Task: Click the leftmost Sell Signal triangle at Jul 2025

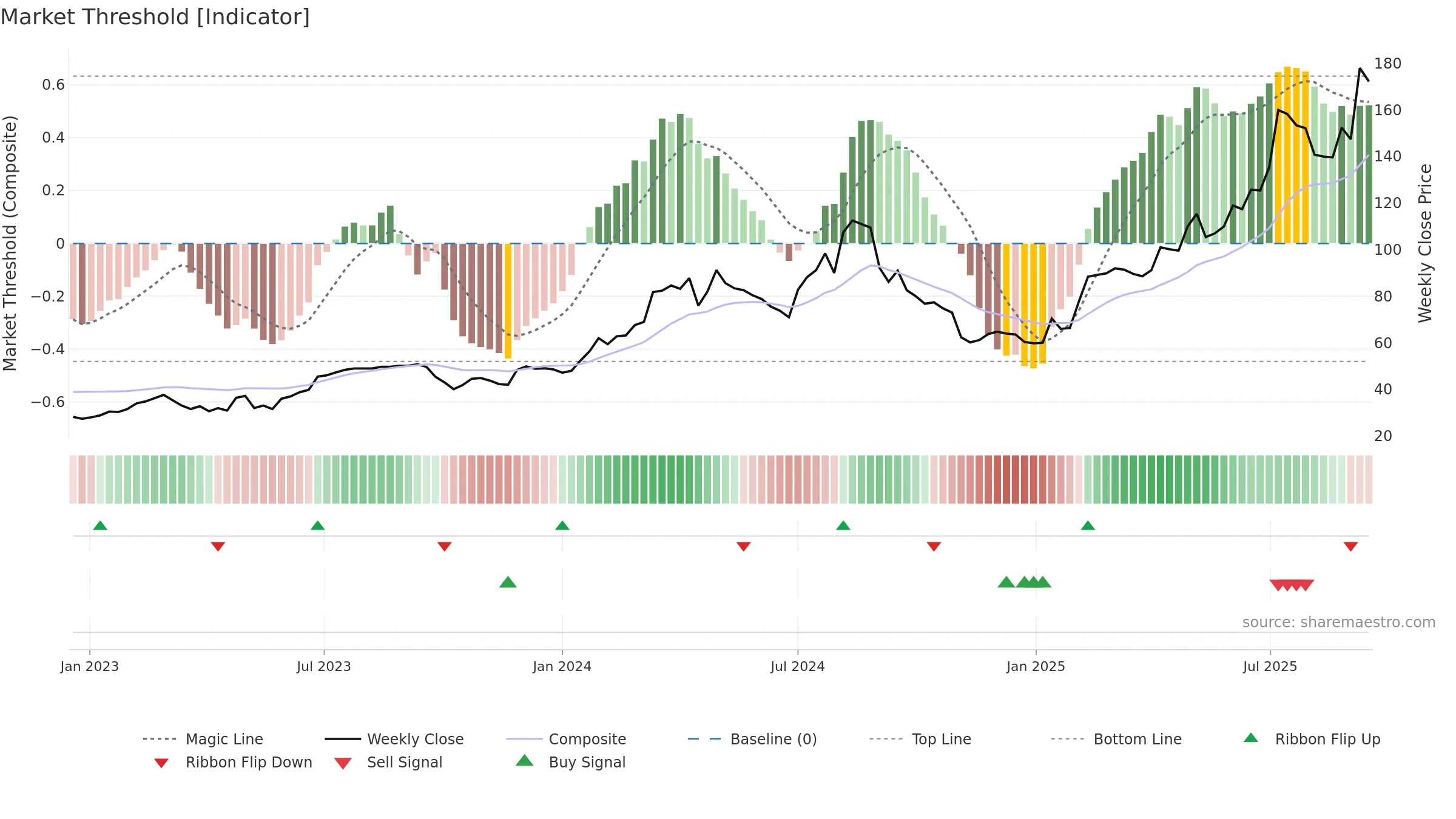Action: coord(1277,585)
